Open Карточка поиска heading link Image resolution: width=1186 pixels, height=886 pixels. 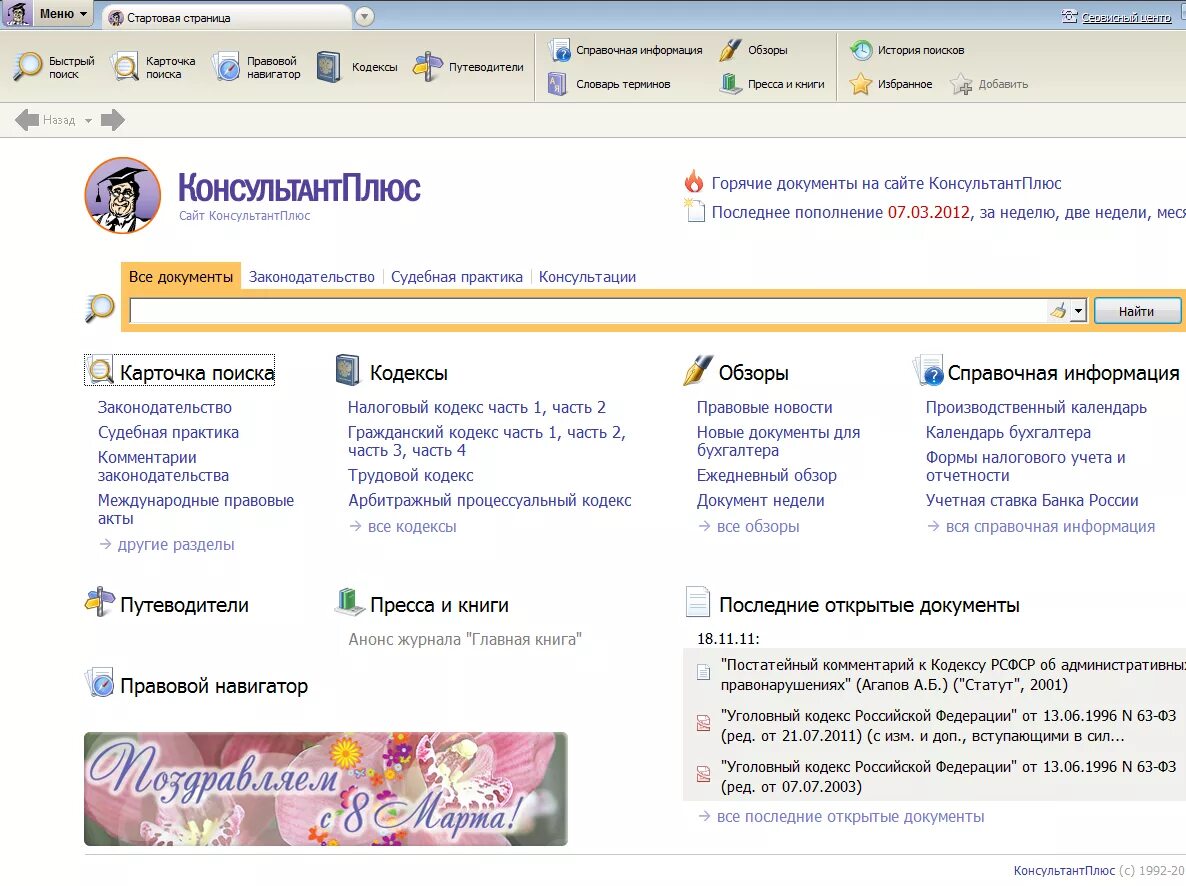[197, 372]
